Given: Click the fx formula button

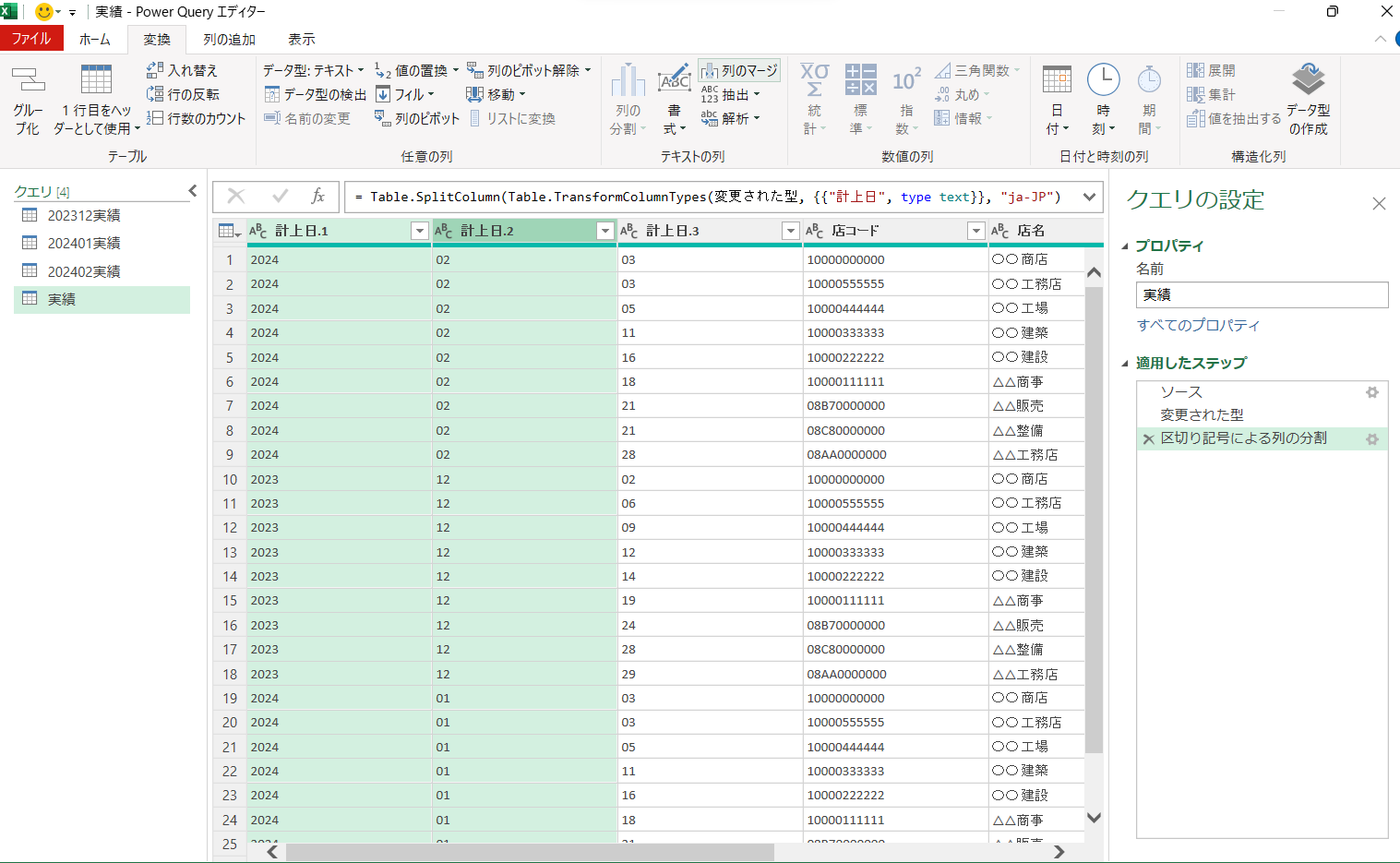Looking at the screenshot, I should coord(317,196).
